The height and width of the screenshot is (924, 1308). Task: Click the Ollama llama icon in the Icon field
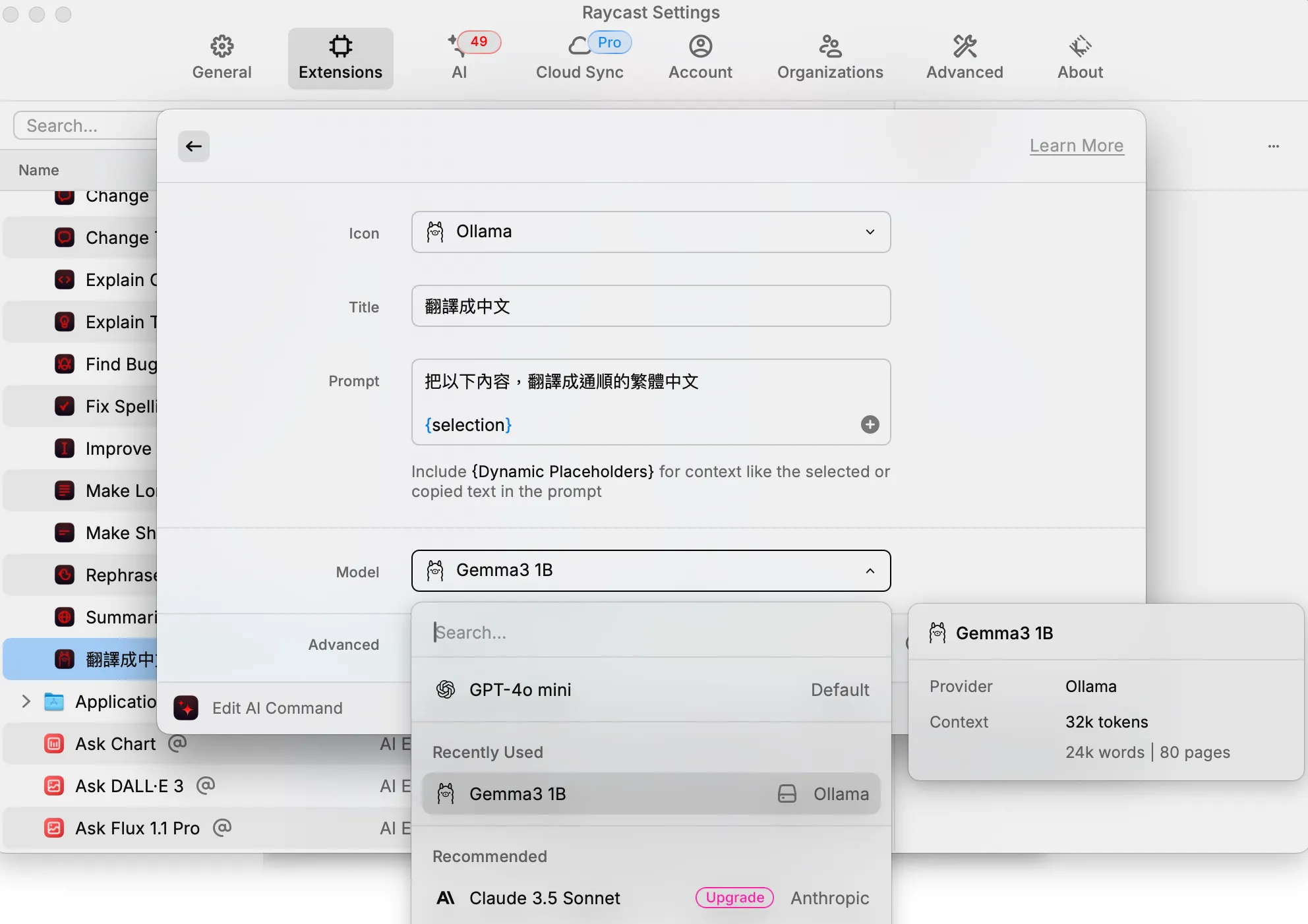(x=435, y=232)
